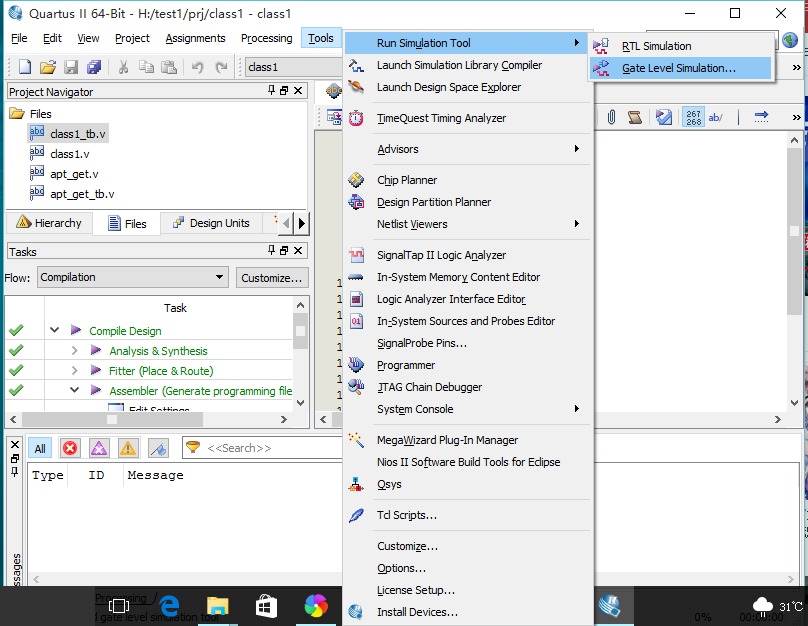The width and height of the screenshot is (808, 626).
Task: Select RTL Simulation menu item
Action: pyautogui.click(x=680, y=46)
